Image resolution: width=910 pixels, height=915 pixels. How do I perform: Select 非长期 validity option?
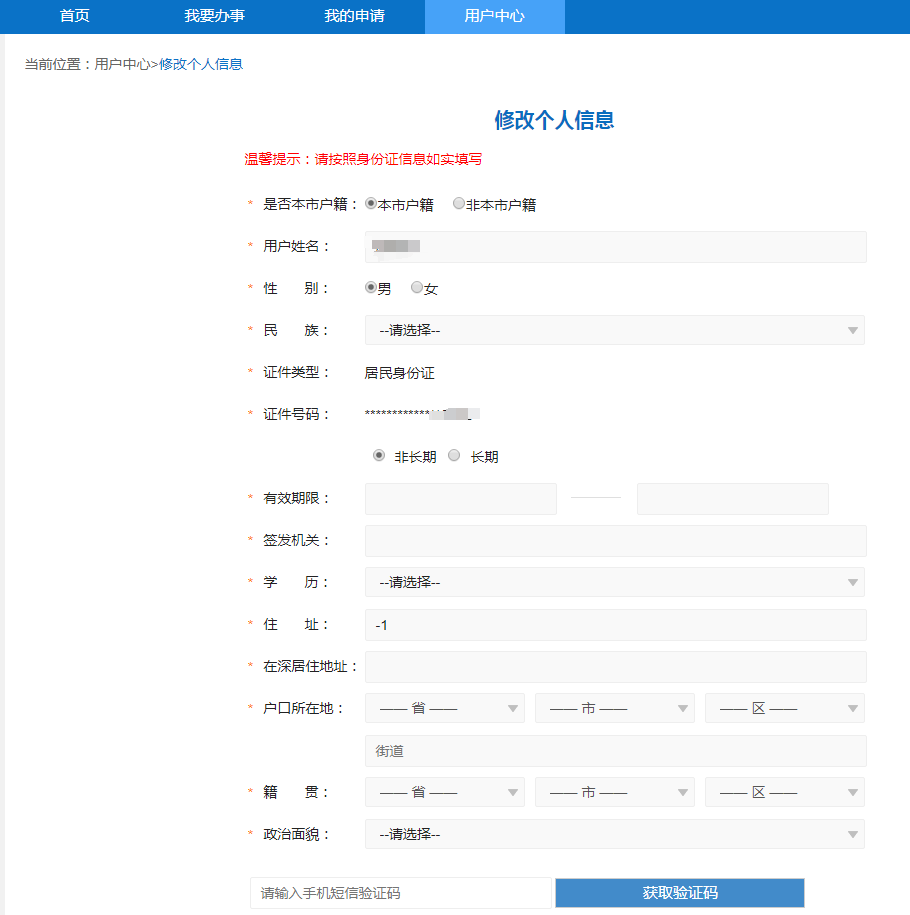(x=378, y=454)
